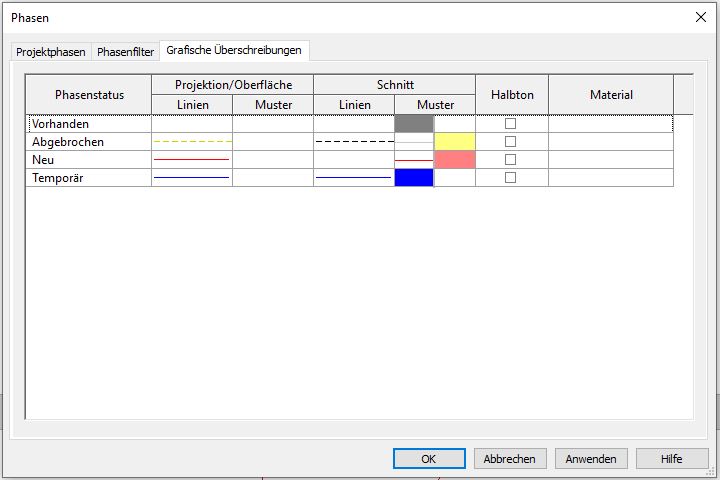Select the Grafische Überschreibungen tab
720x480 pixels.
coord(233,50)
